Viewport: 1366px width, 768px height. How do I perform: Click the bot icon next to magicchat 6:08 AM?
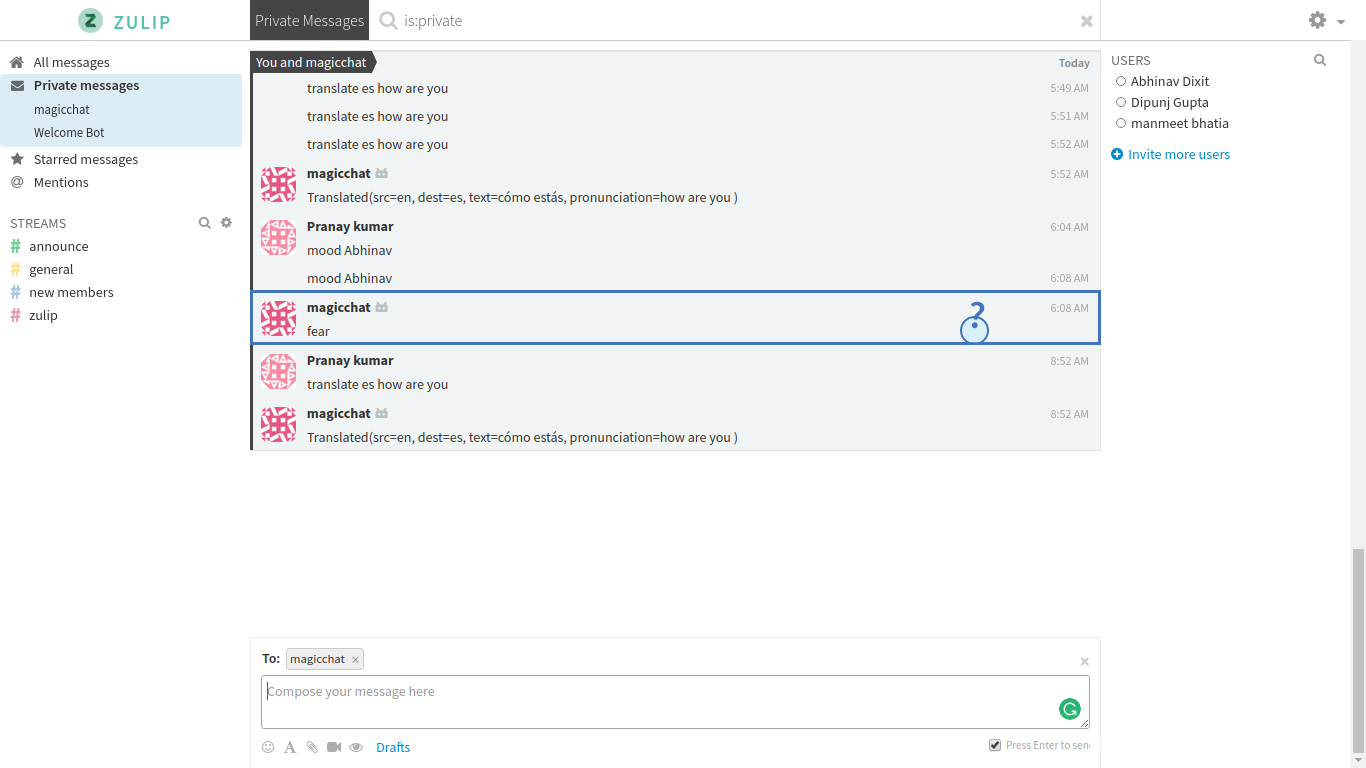pos(381,308)
